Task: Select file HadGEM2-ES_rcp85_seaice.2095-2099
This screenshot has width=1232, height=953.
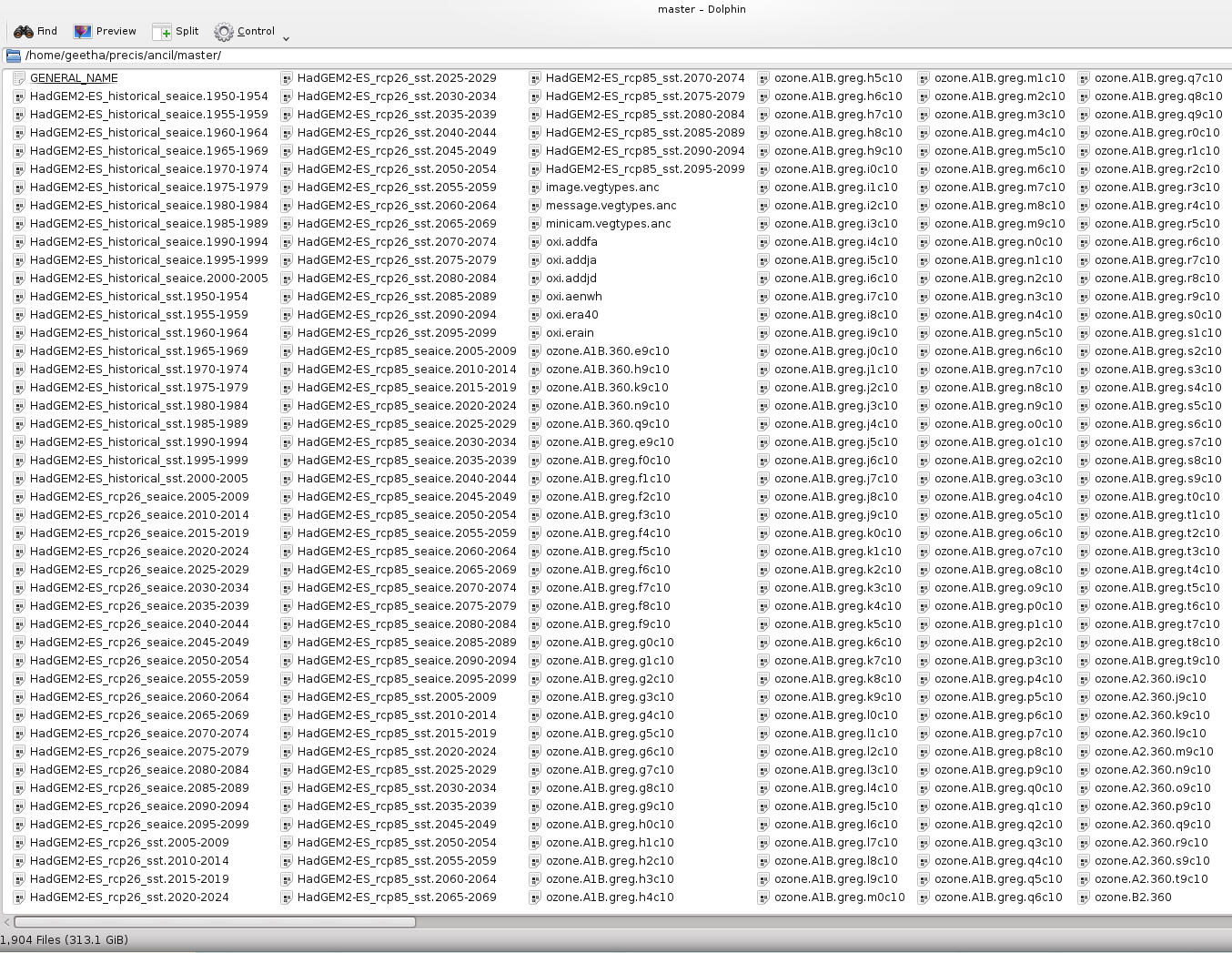Action: (407, 679)
